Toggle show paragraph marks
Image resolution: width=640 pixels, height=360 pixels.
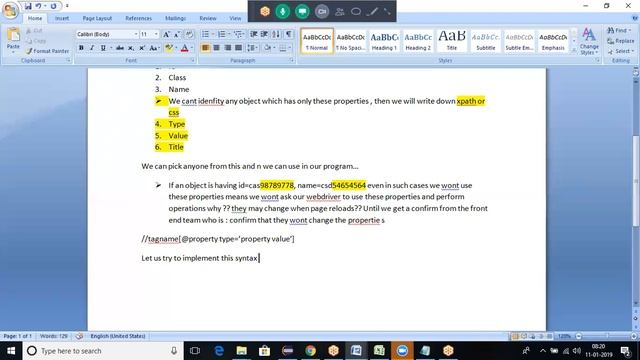tap(289, 34)
